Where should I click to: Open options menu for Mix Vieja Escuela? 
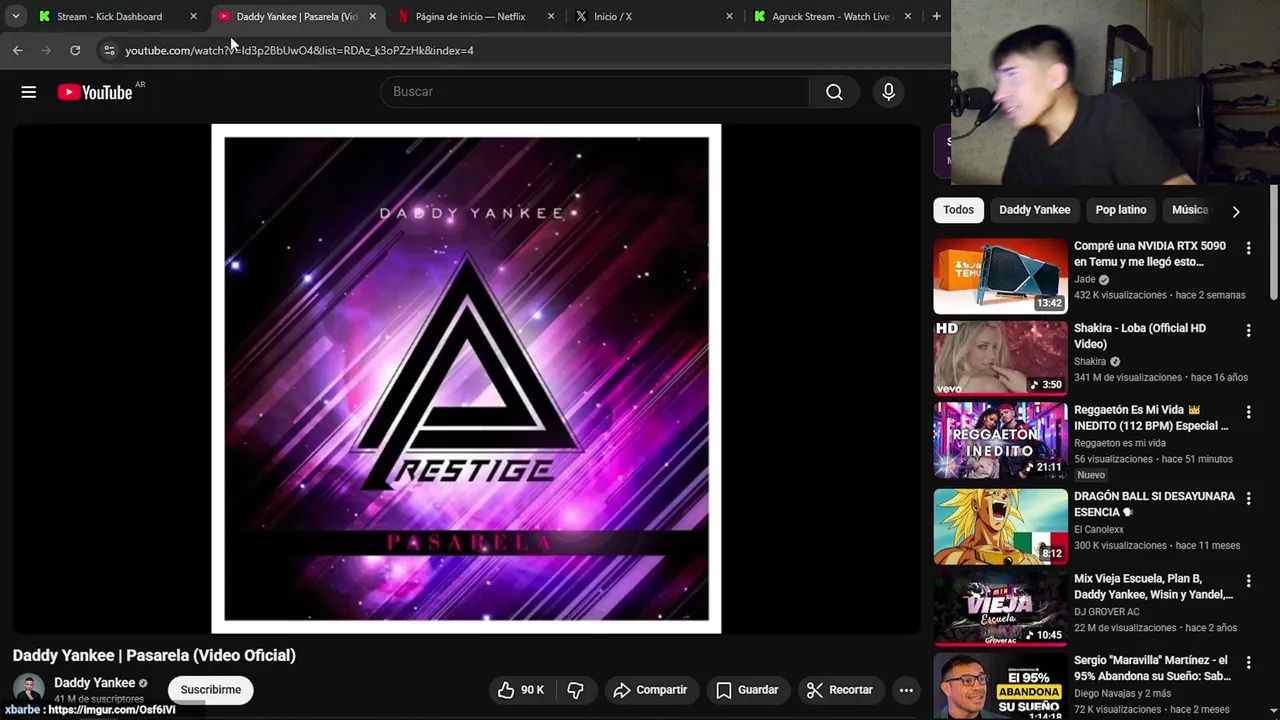(x=1248, y=580)
